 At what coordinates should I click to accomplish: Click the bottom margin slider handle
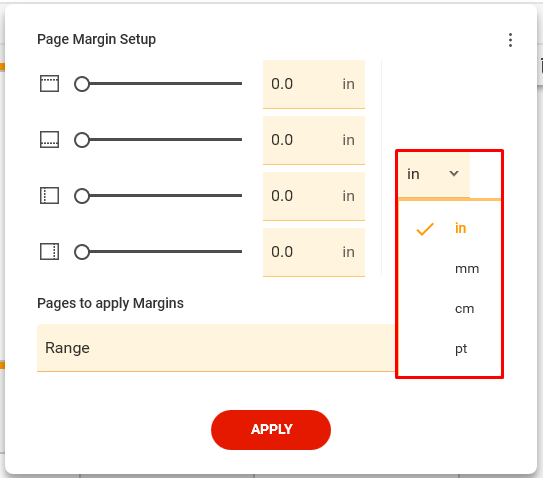pos(82,140)
